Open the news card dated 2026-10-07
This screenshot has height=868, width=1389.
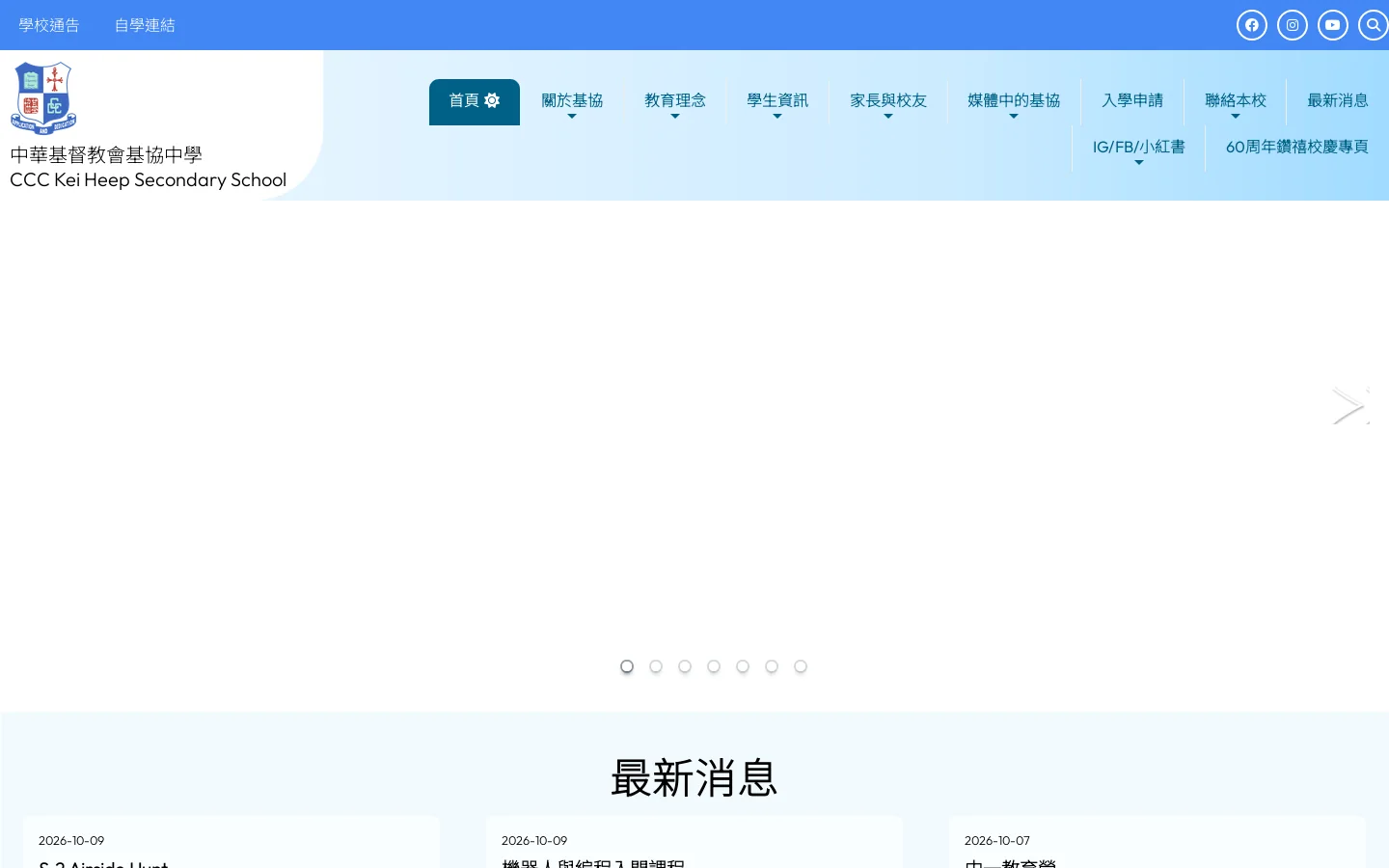(1157, 842)
